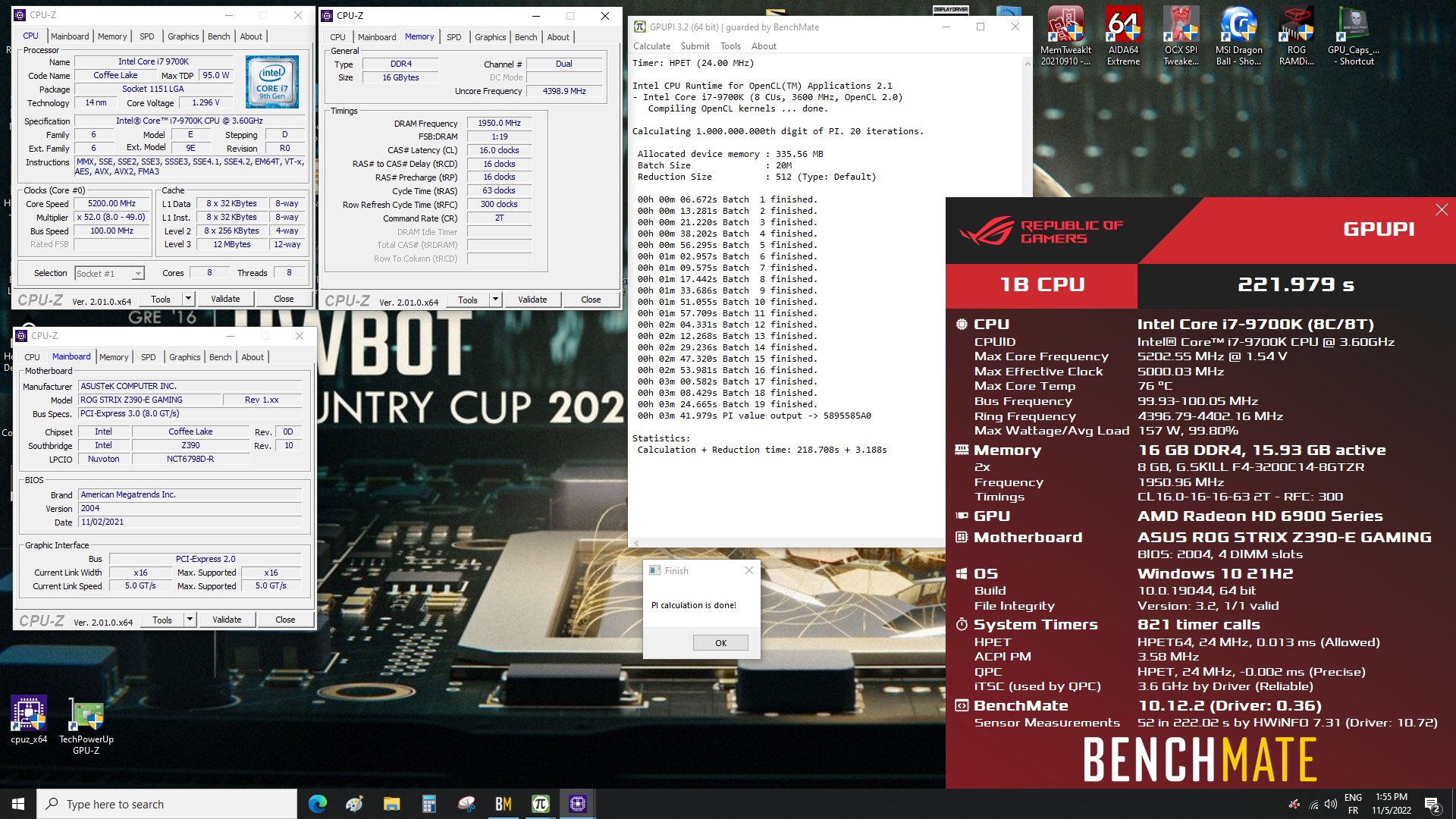Click OK in the Finish dialog
Viewport: 1456px width, 819px height.
(720, 643)
